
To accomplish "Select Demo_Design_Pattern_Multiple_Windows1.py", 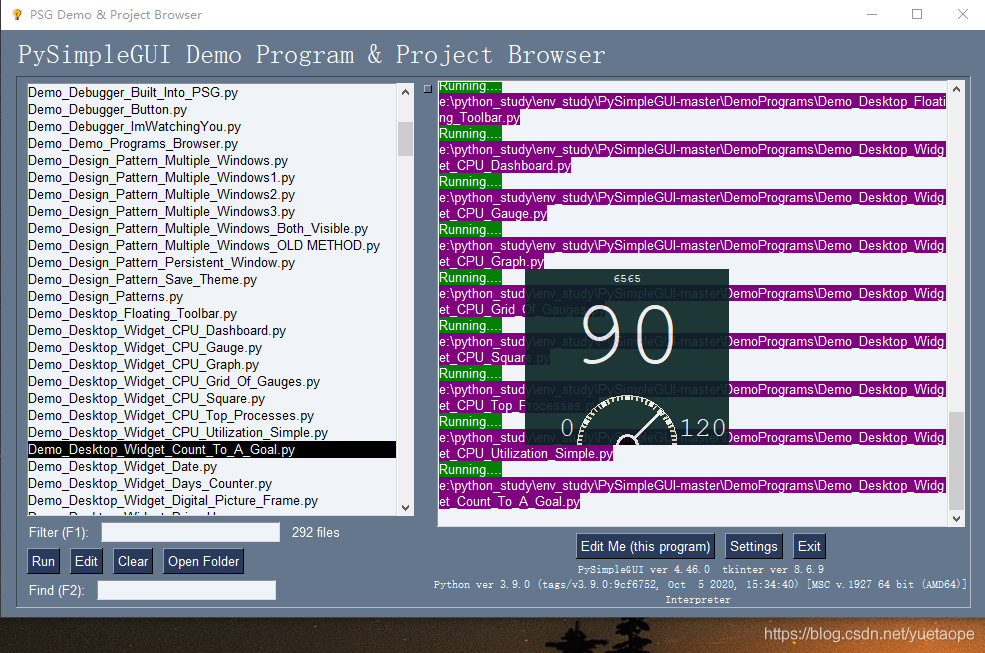I will coord(212,177).
